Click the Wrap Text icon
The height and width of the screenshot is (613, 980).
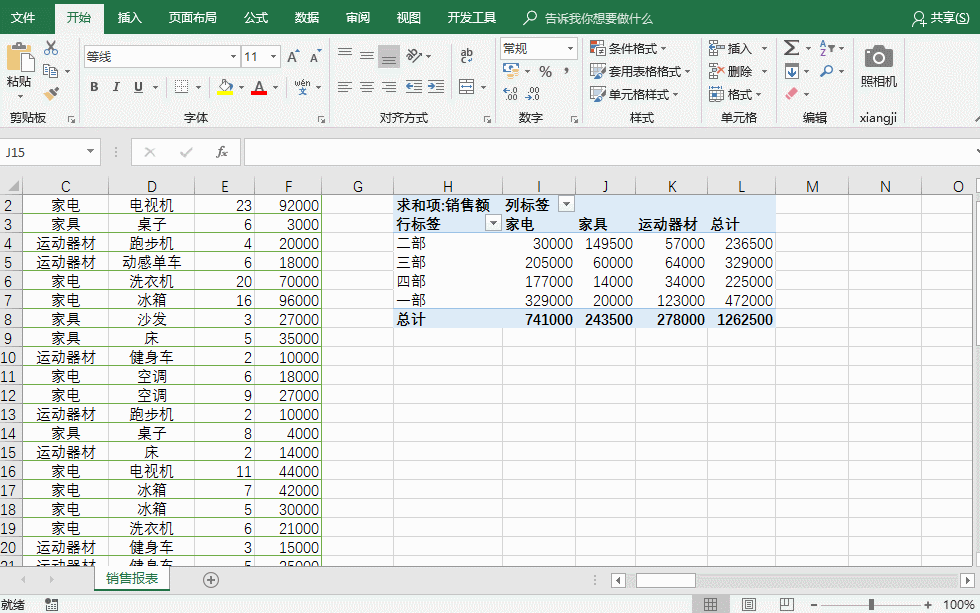(x=466, y=56)
